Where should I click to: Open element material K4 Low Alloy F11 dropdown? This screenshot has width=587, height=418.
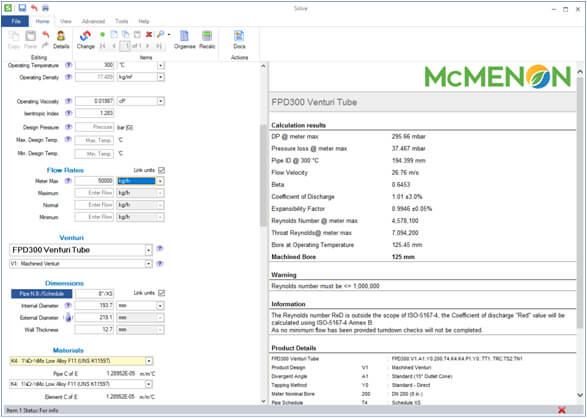tap(149, 384)
